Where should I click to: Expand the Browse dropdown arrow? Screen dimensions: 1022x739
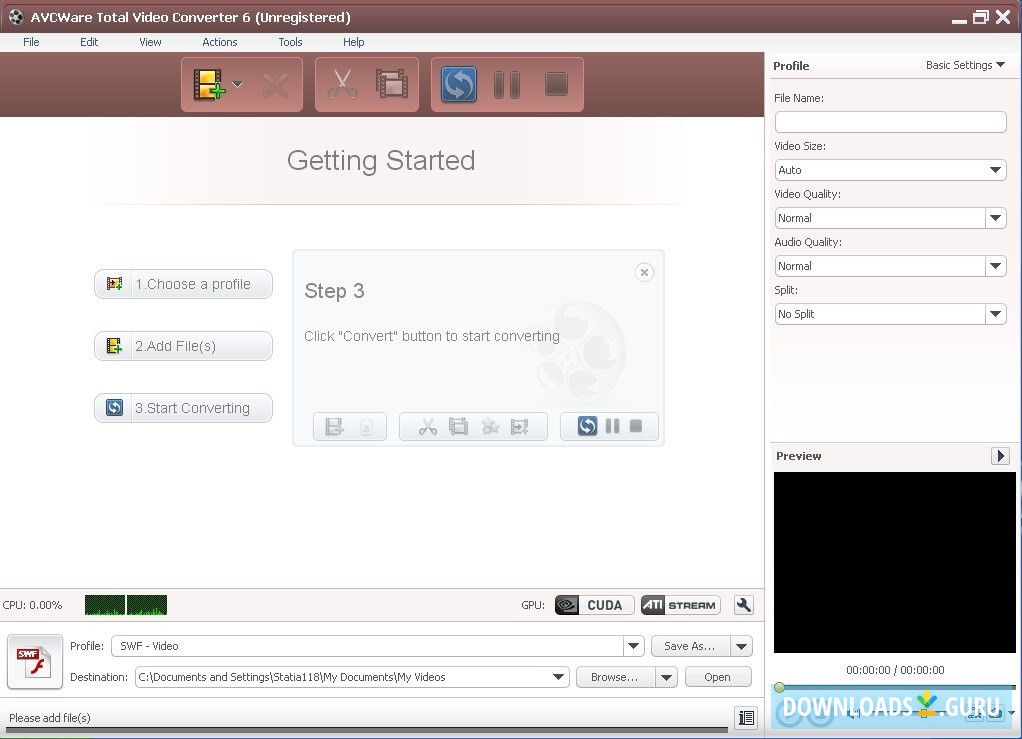click(x=666, y=677)
